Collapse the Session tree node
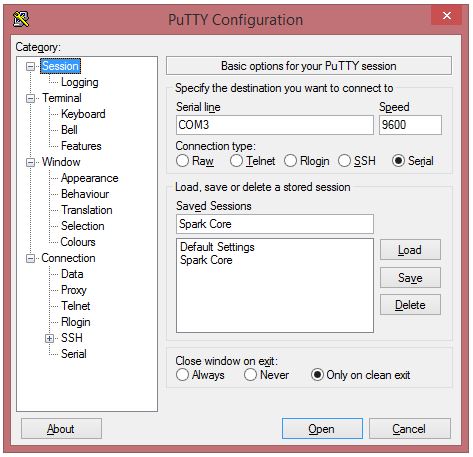The height and width of the screenshot is (457, 473). (30, 66)
